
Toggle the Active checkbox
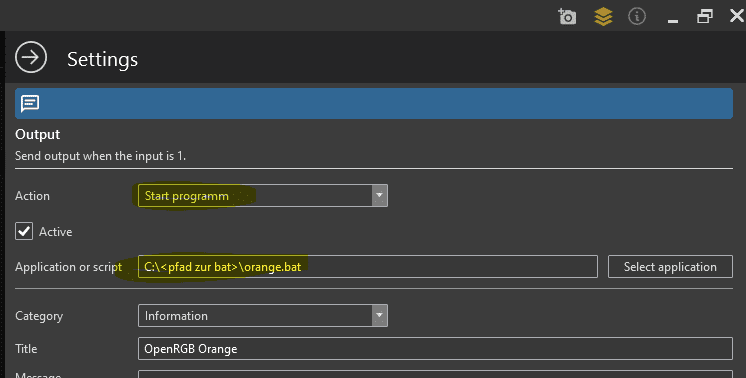point(24,231)
